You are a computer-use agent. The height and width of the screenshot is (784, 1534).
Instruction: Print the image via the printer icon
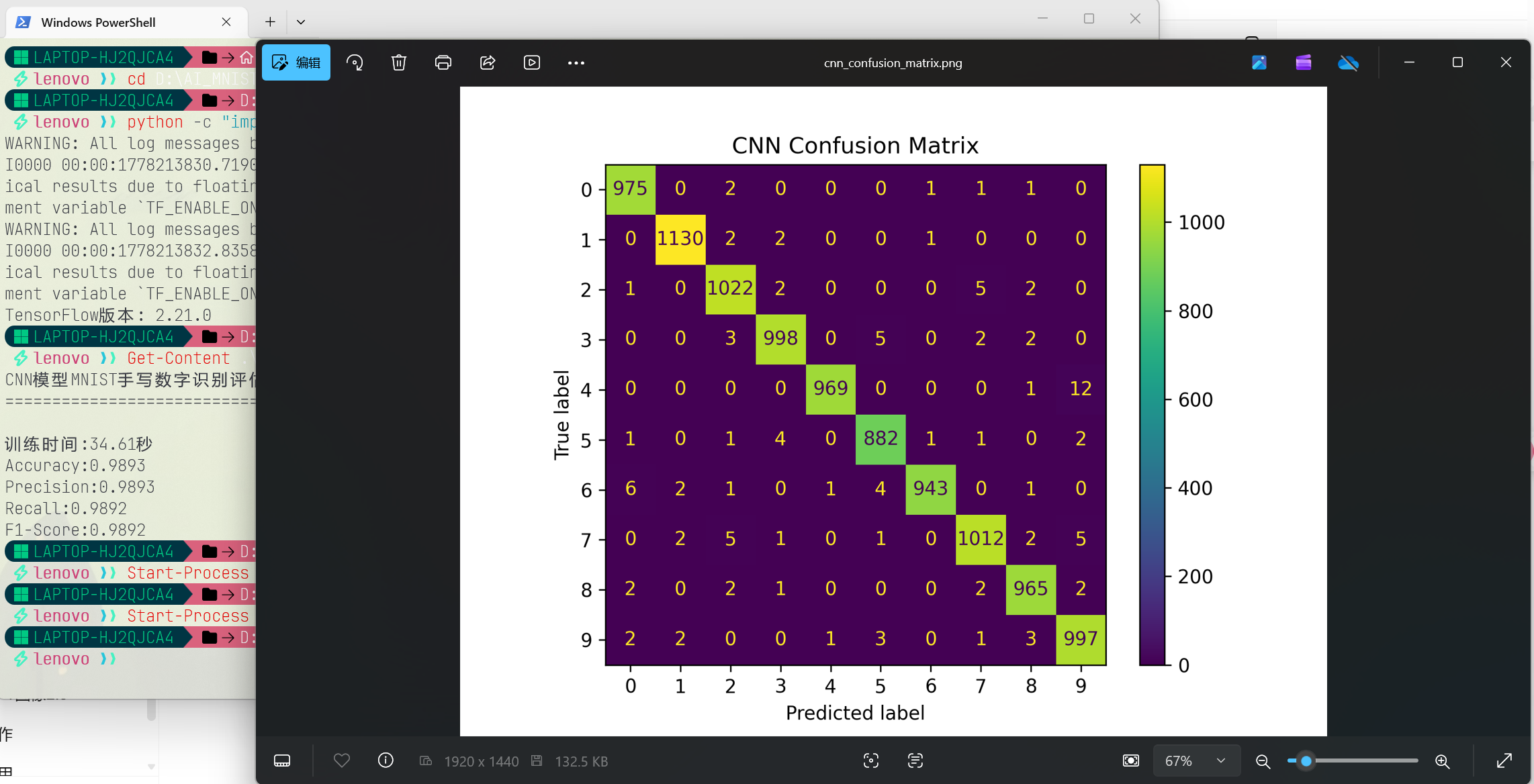tap(443, 62)
